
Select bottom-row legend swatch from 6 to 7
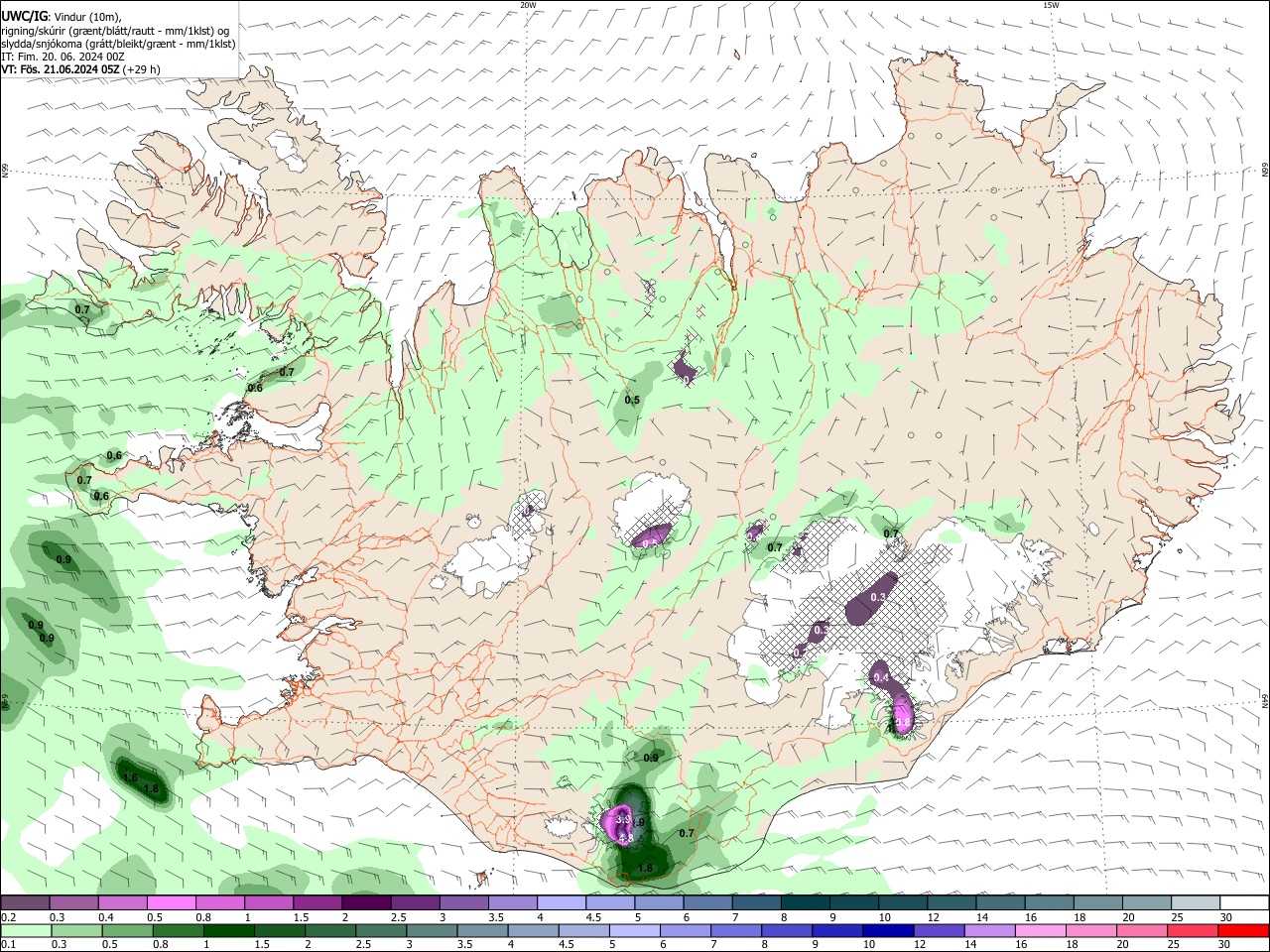pyautogui.click(x=684, y=930)
